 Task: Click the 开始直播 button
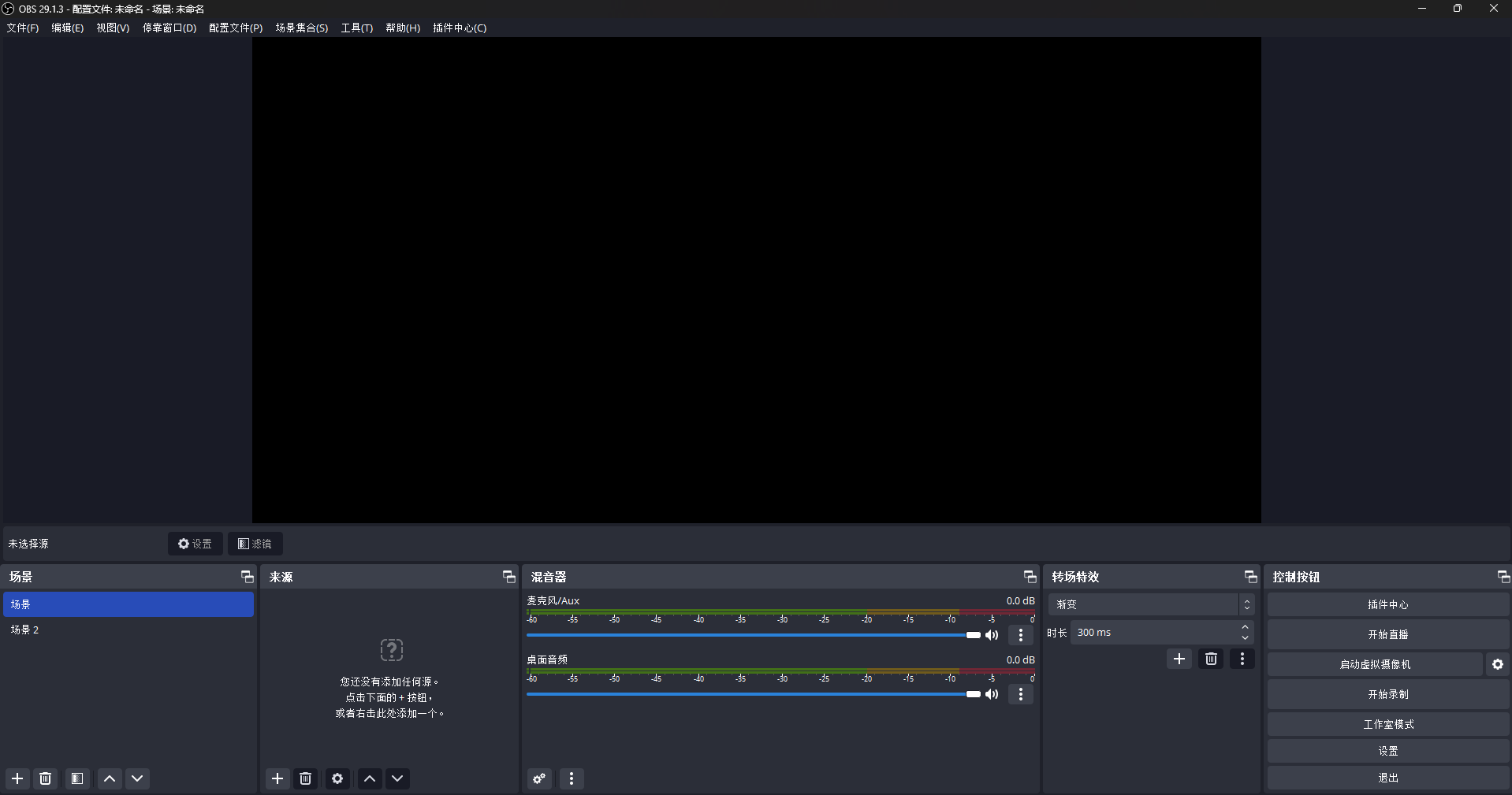tap(1387, 634)
